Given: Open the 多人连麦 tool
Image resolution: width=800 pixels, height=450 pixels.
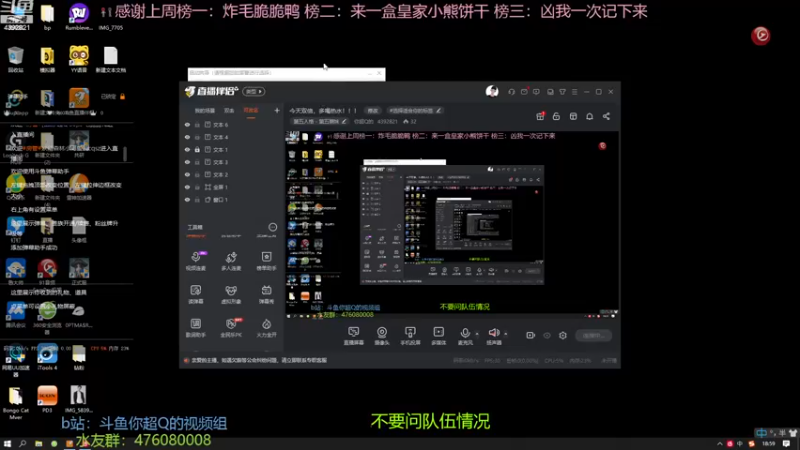Looking at the screenshot, I should click(x=231, y=260).
